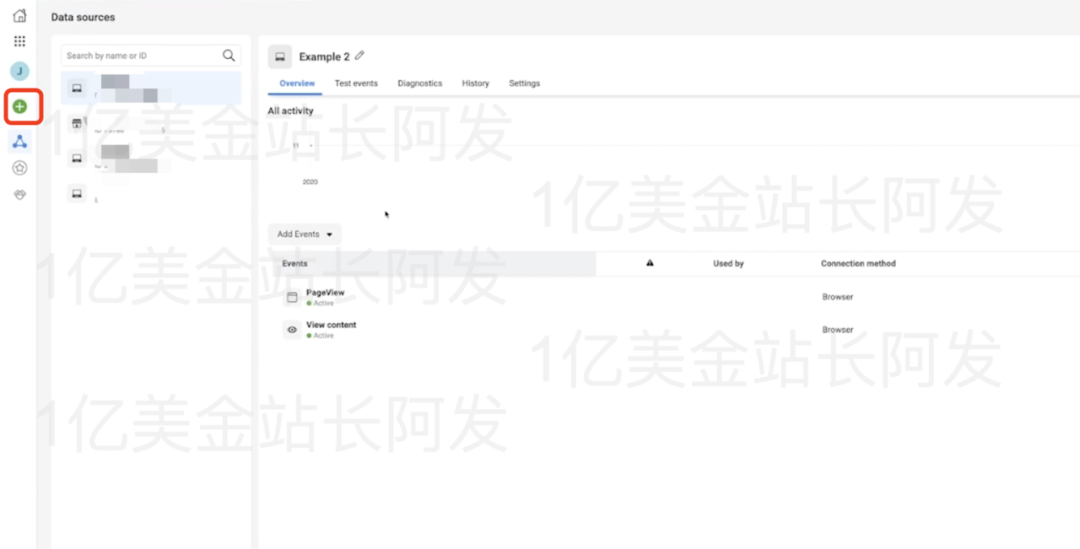Open the all tools grid icon
This screenshot has width=1080, height=549.
(x=20, y=41)
